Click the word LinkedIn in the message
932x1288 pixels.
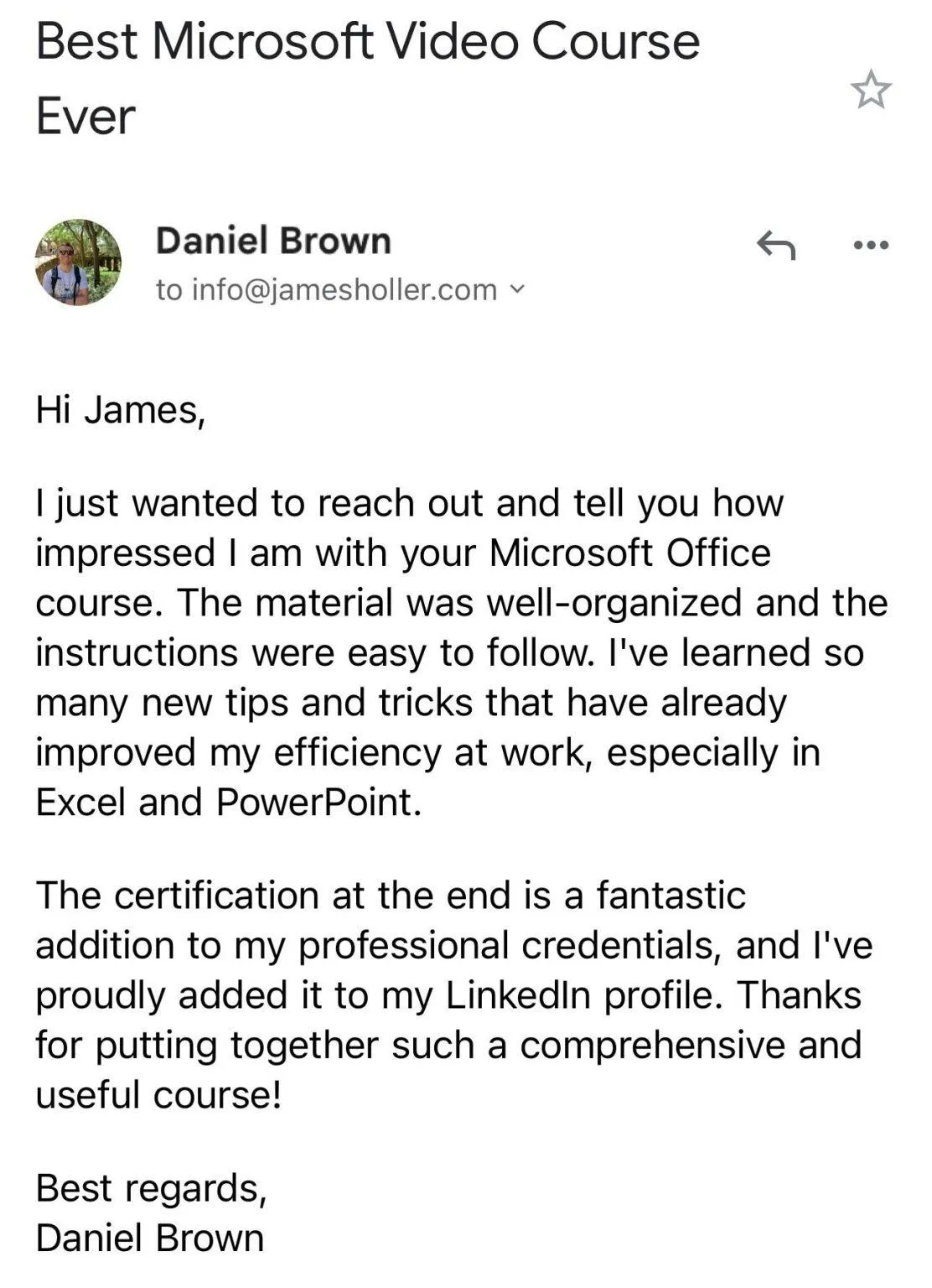pos(518,995)
